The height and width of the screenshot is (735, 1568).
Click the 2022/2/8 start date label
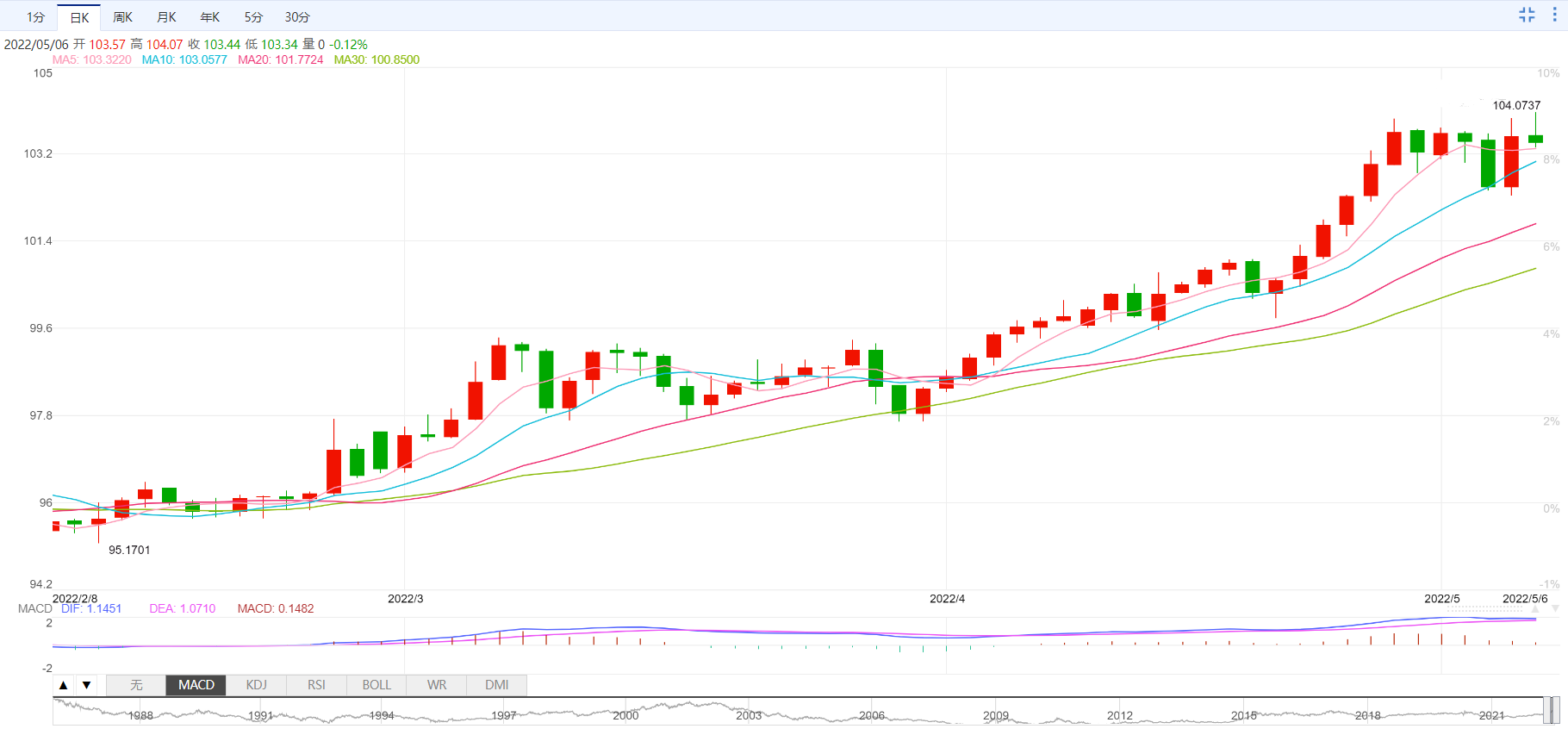tap(75, 598)
